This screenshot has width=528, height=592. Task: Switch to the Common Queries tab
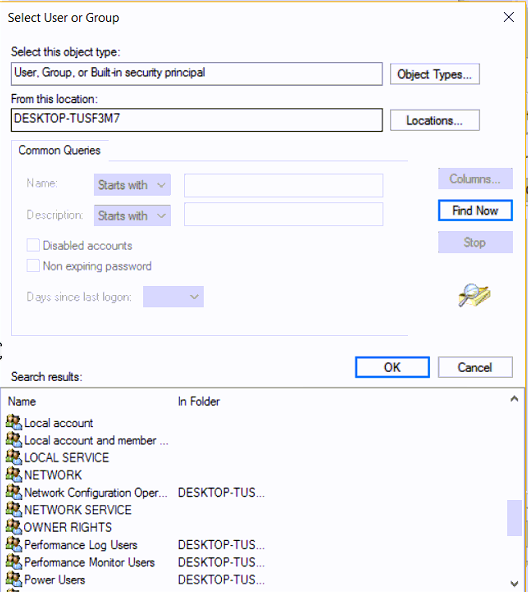point(59,150)
